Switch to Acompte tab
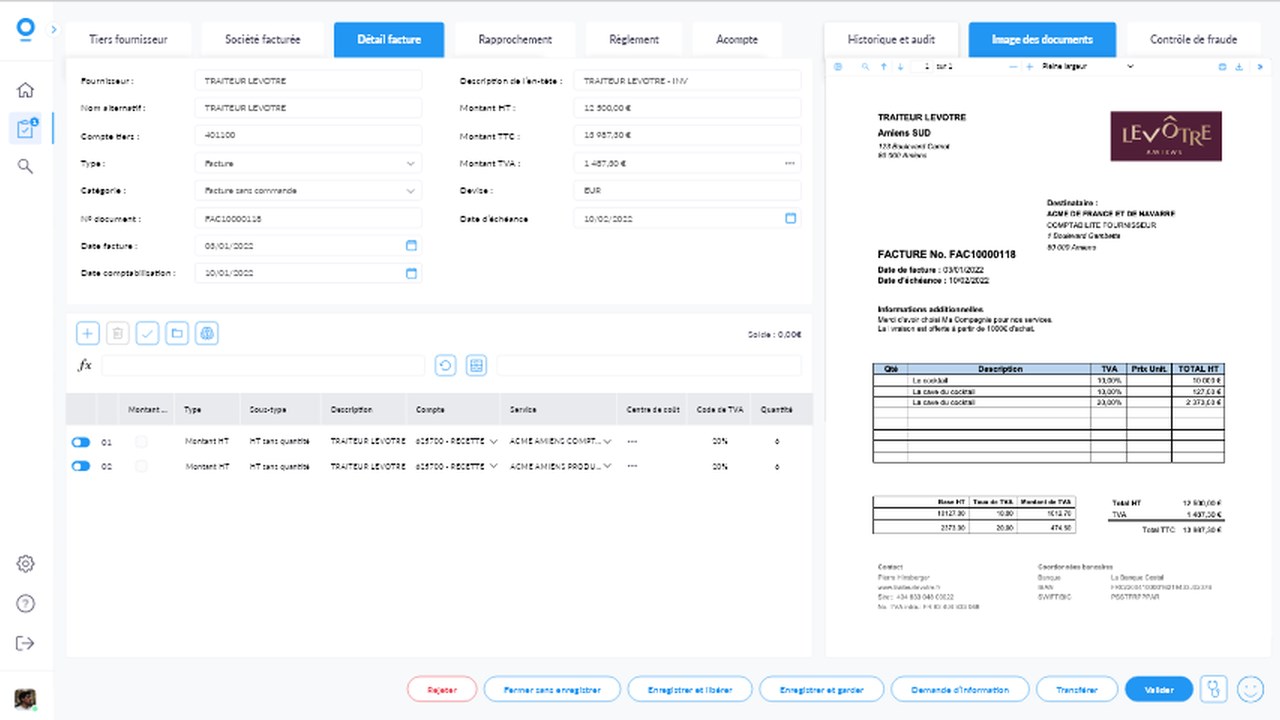Image resolution: width=1280 pixels, height=720 pixels. coord(737,40)
